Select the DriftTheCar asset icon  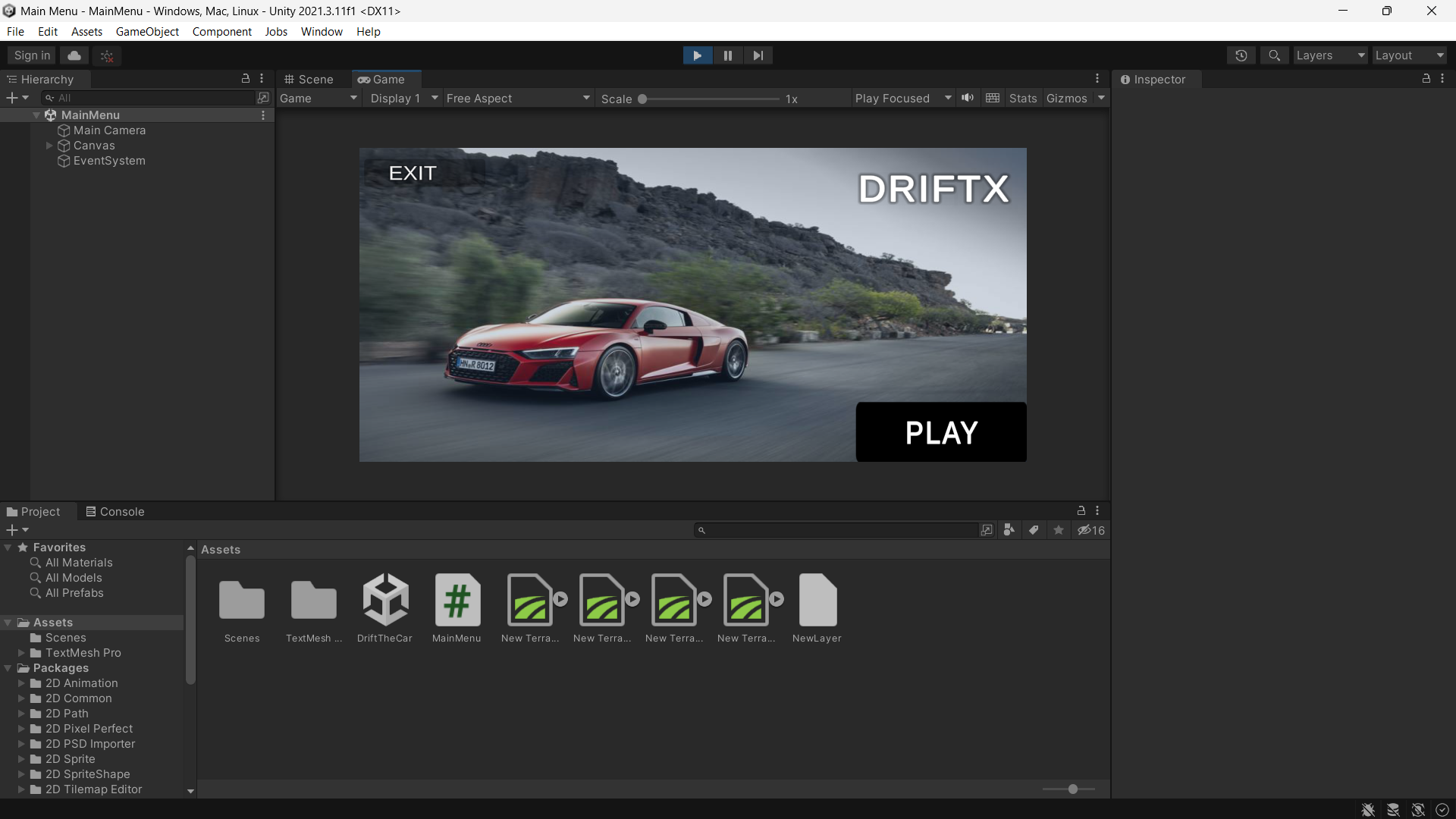(384, 599)
